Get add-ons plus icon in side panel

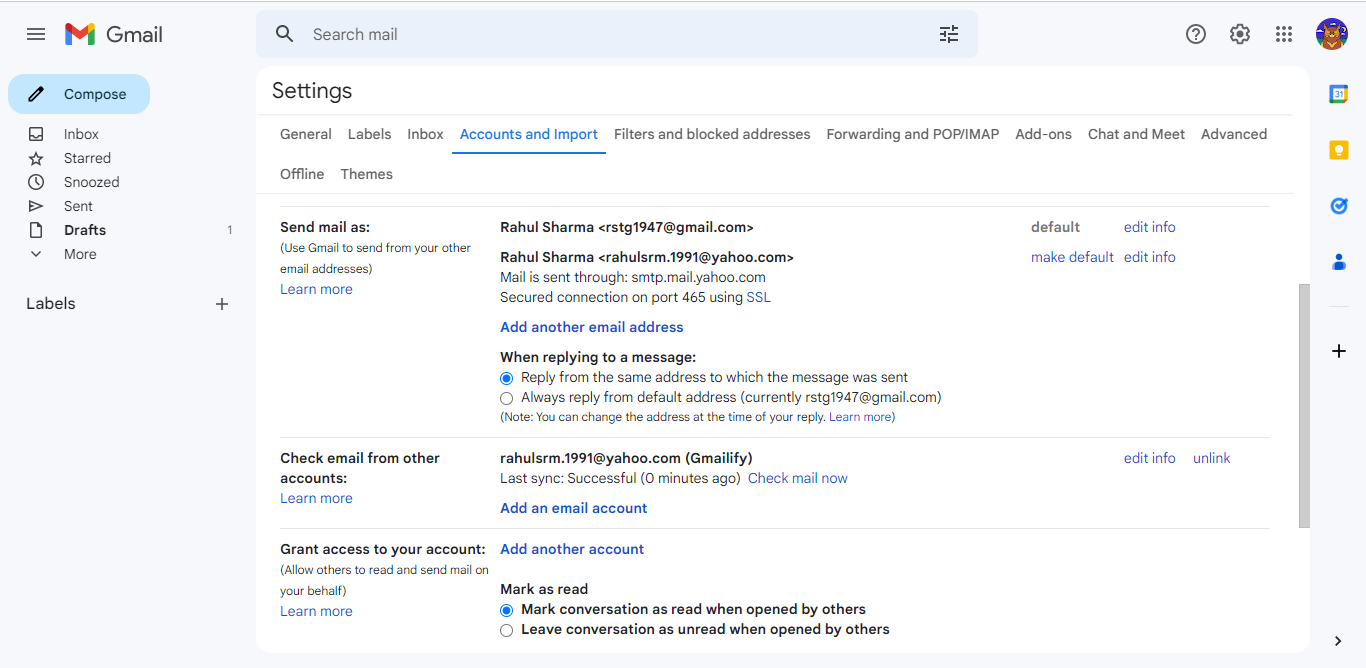click(x=1339, y=351)
